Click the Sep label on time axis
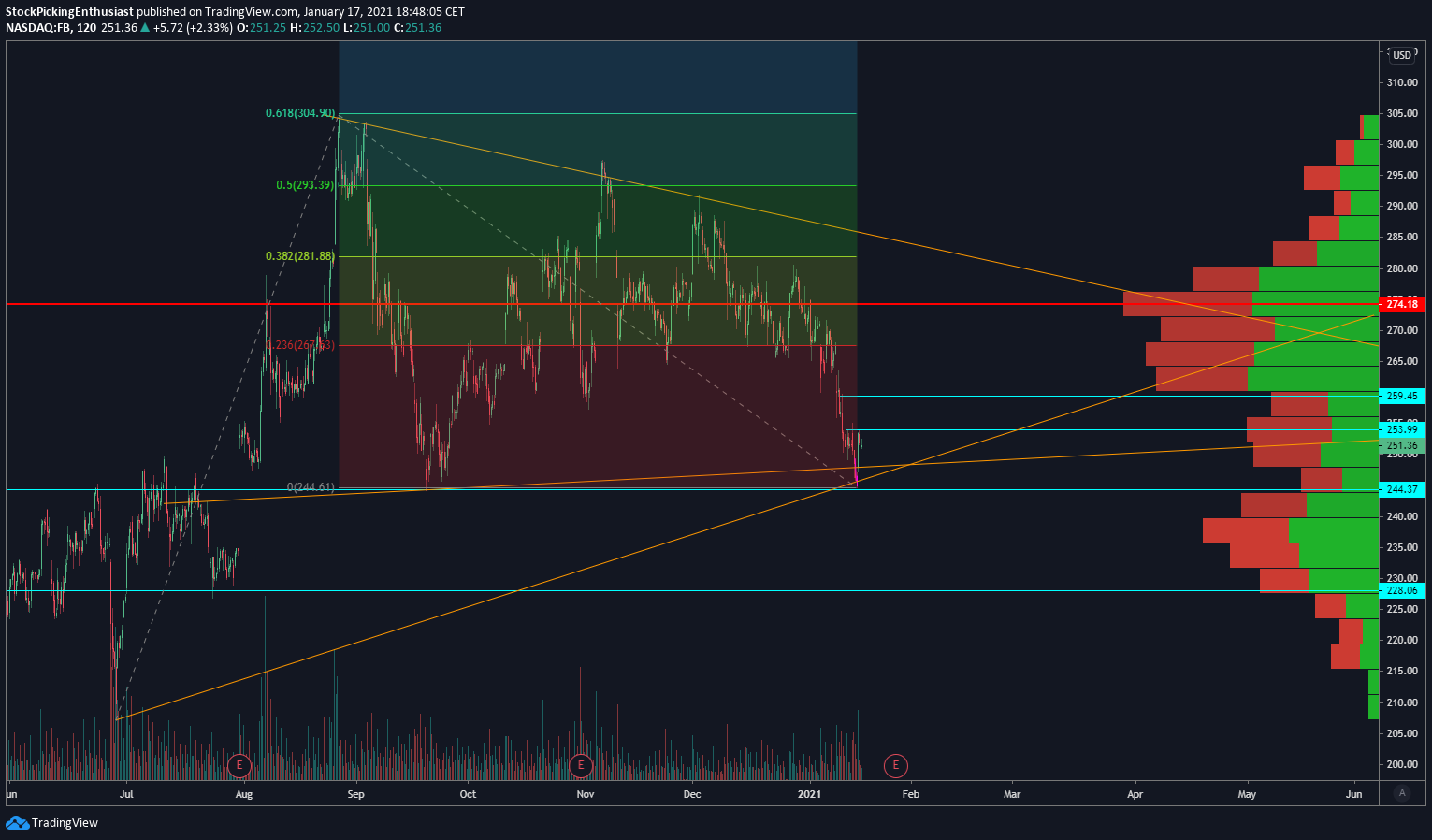Viewport: 1432px width, 840px height. pyautogui.click(x=355, y=794)
